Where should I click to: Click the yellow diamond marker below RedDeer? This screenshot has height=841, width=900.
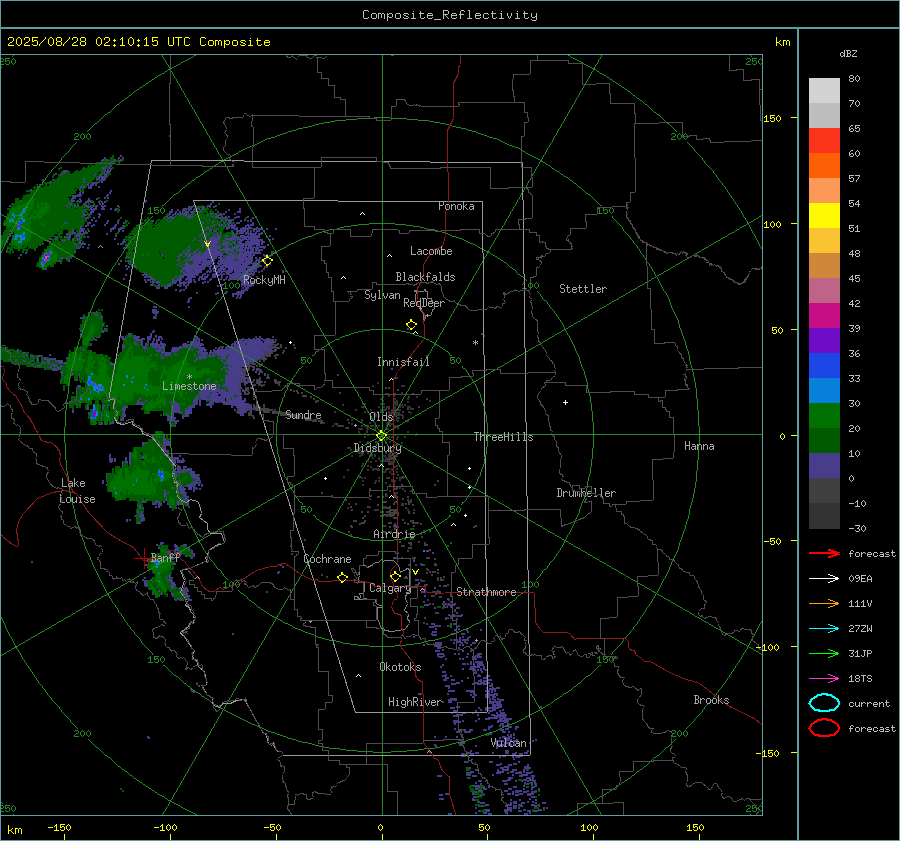point(412,325)
